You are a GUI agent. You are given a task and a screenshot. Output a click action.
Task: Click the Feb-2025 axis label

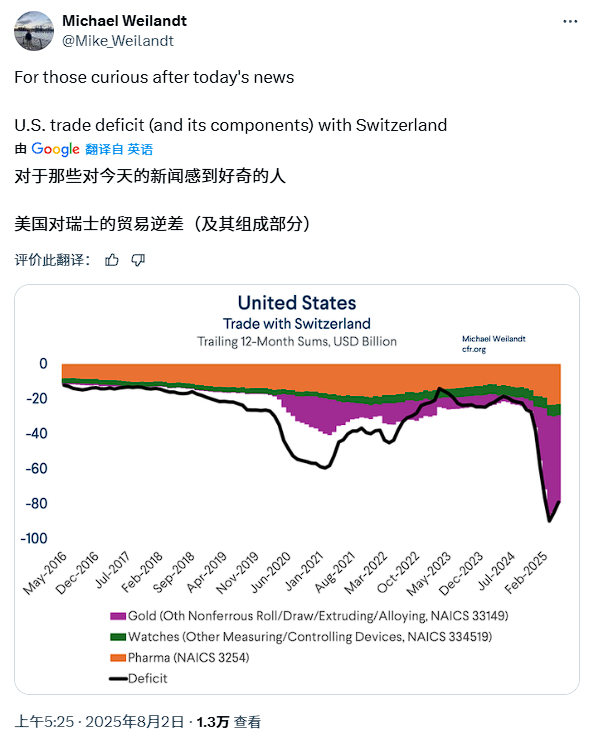[x=526, y=572]
